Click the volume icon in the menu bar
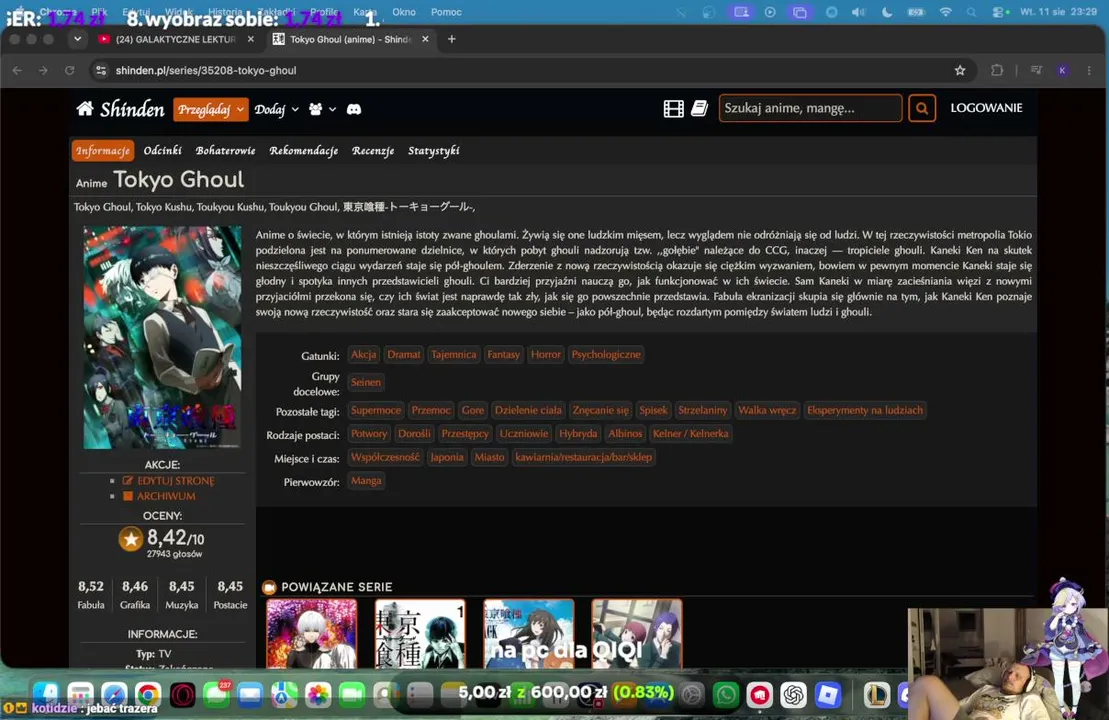This screenshot has height=720, width=1109. (859, 12)
